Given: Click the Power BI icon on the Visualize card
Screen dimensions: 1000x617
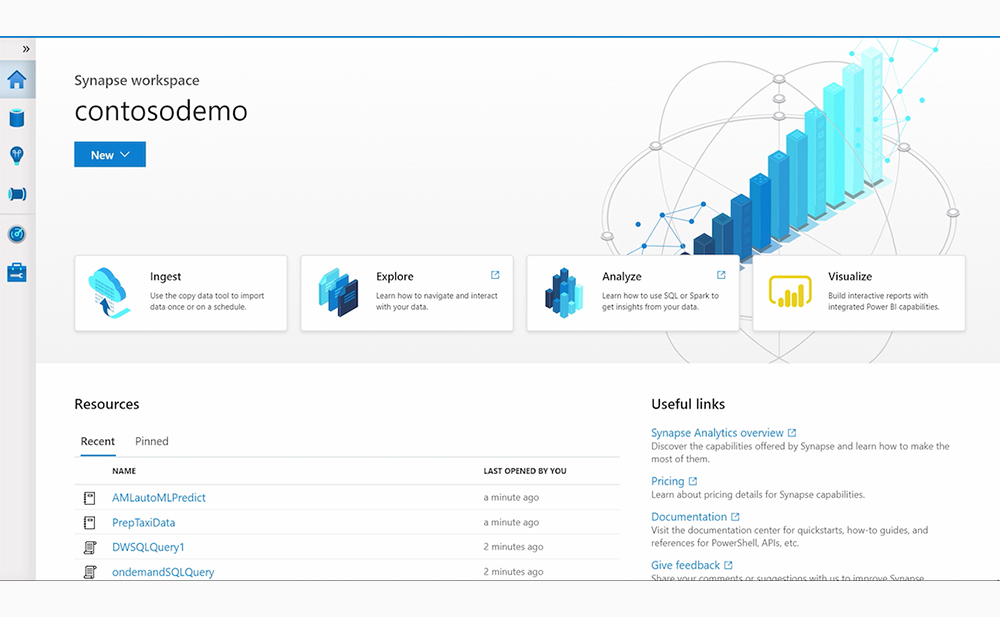Looking at the screenshot, I should point(788,293).
